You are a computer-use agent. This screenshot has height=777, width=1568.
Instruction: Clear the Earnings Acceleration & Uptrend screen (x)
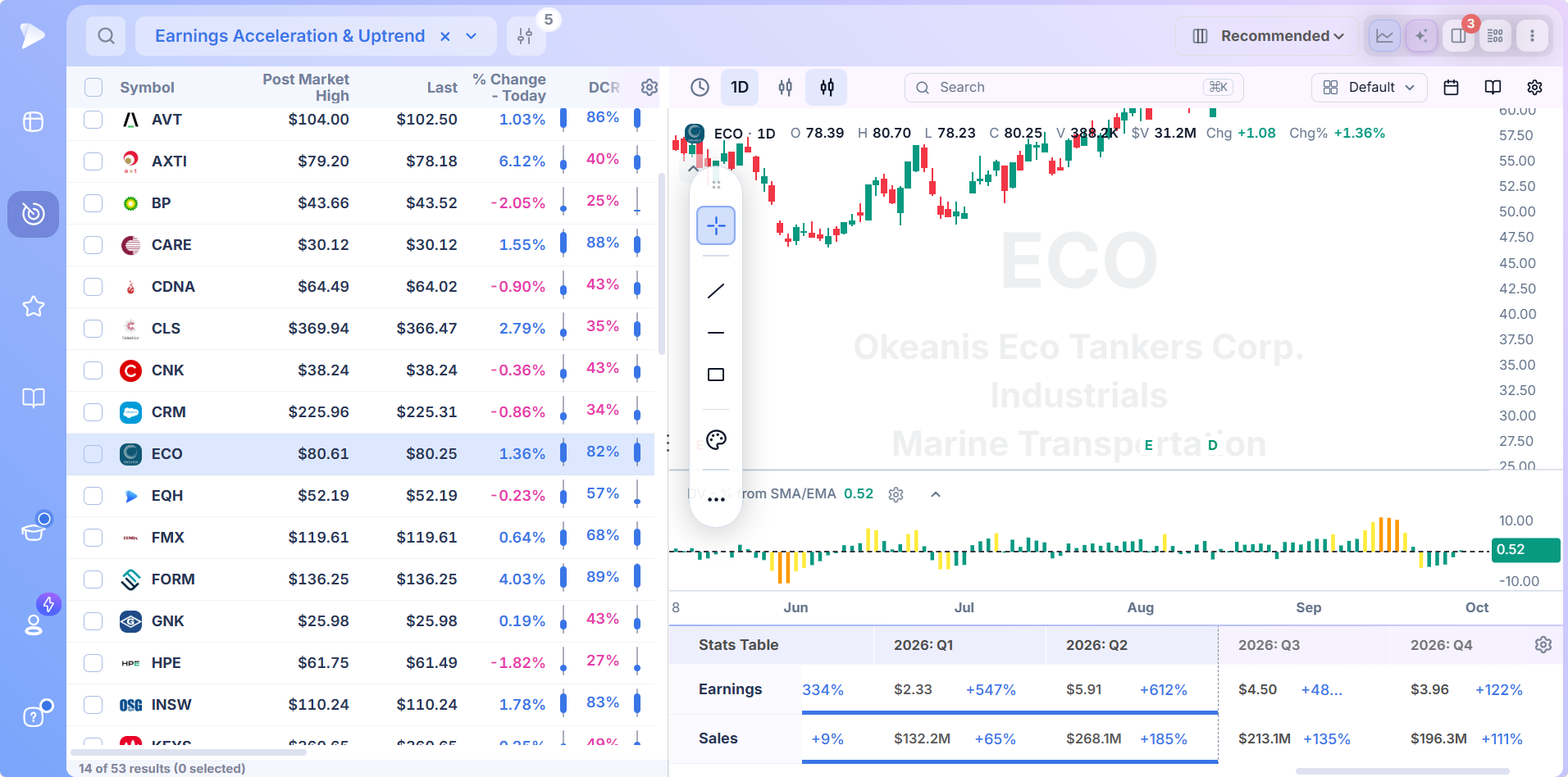pyautogui.click(x=445, y=36)
